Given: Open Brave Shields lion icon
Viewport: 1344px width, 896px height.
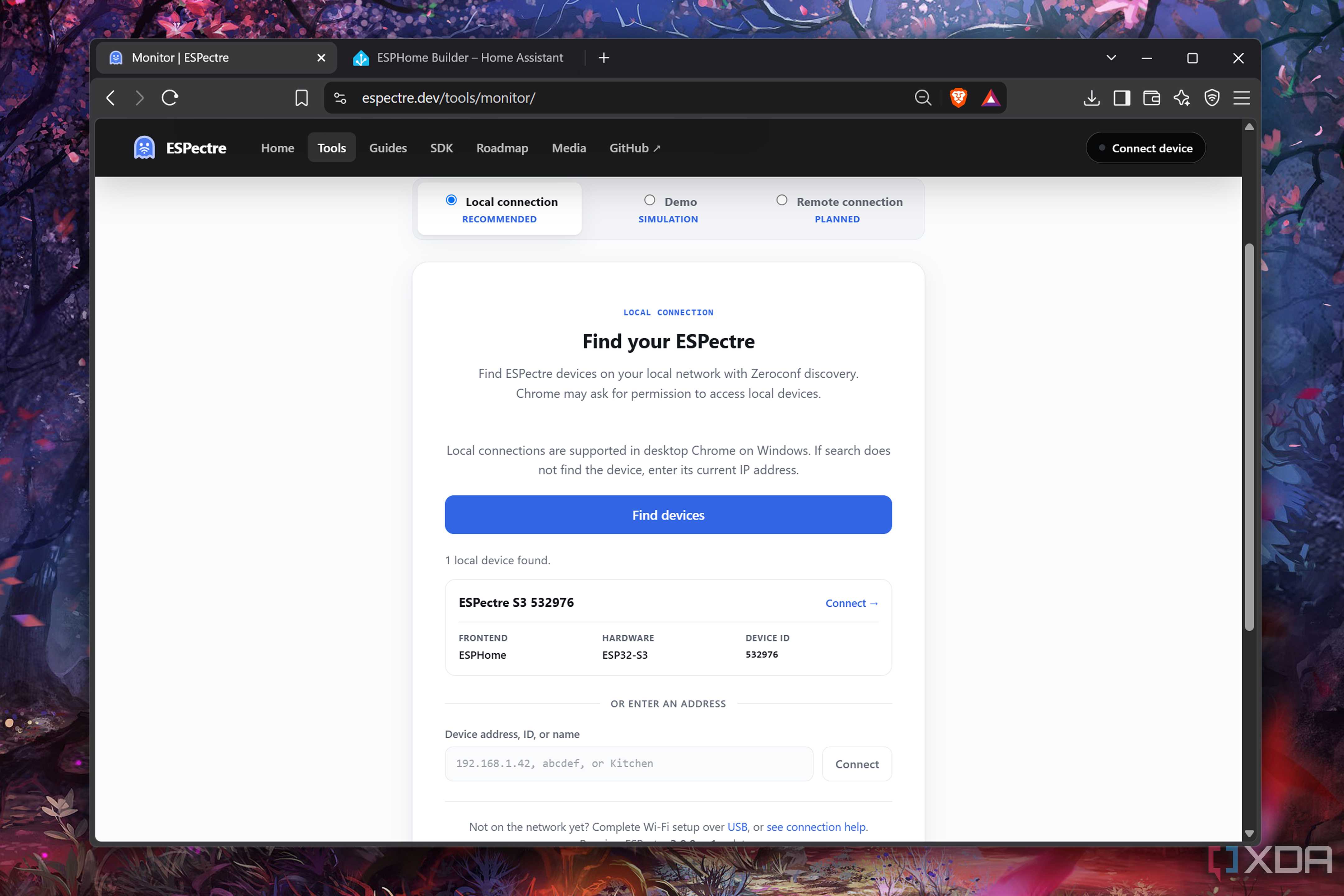Looking at the screenshot, I should pos(958,98).
